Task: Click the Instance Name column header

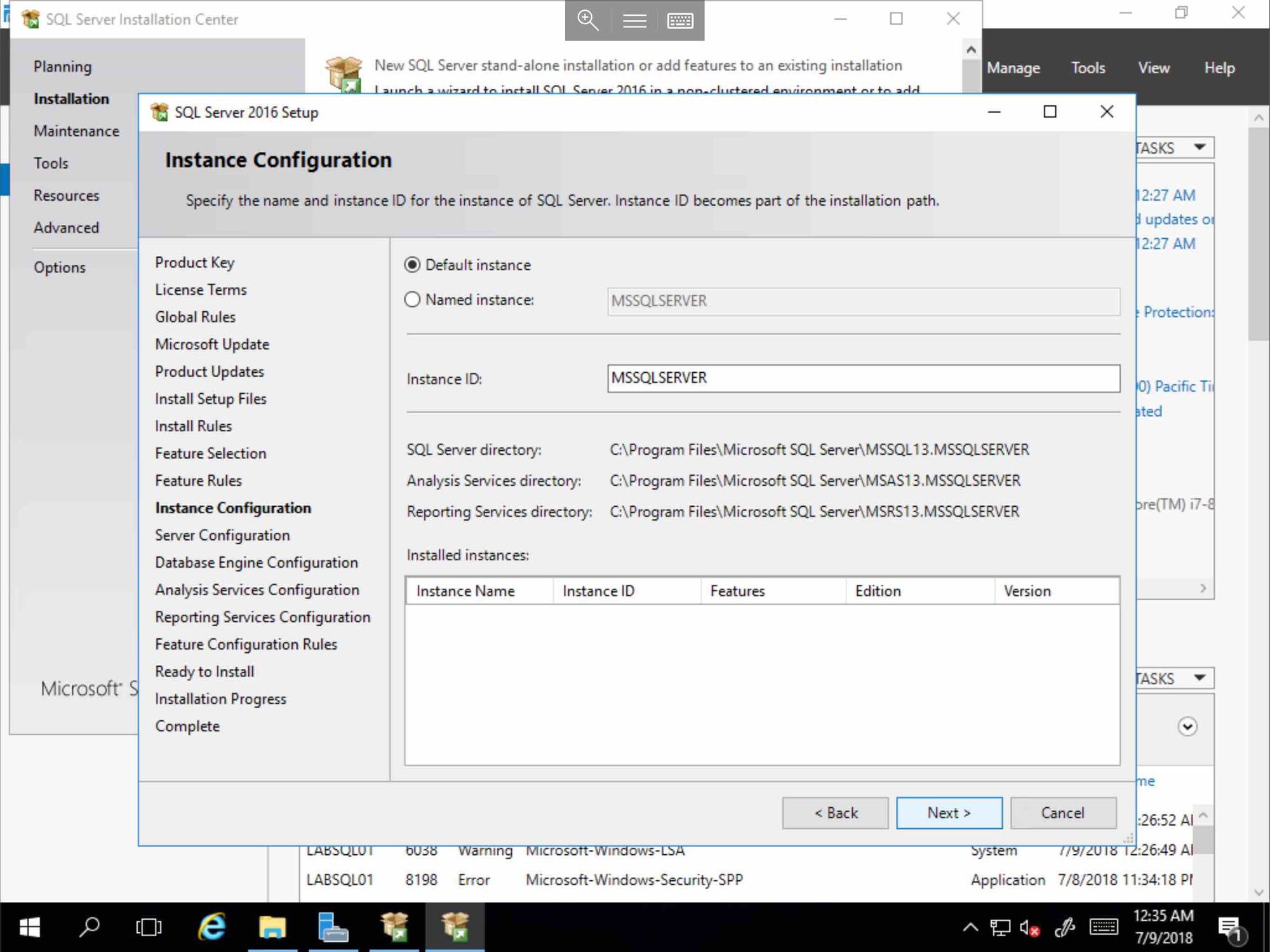Action: (x=479, y=591)
